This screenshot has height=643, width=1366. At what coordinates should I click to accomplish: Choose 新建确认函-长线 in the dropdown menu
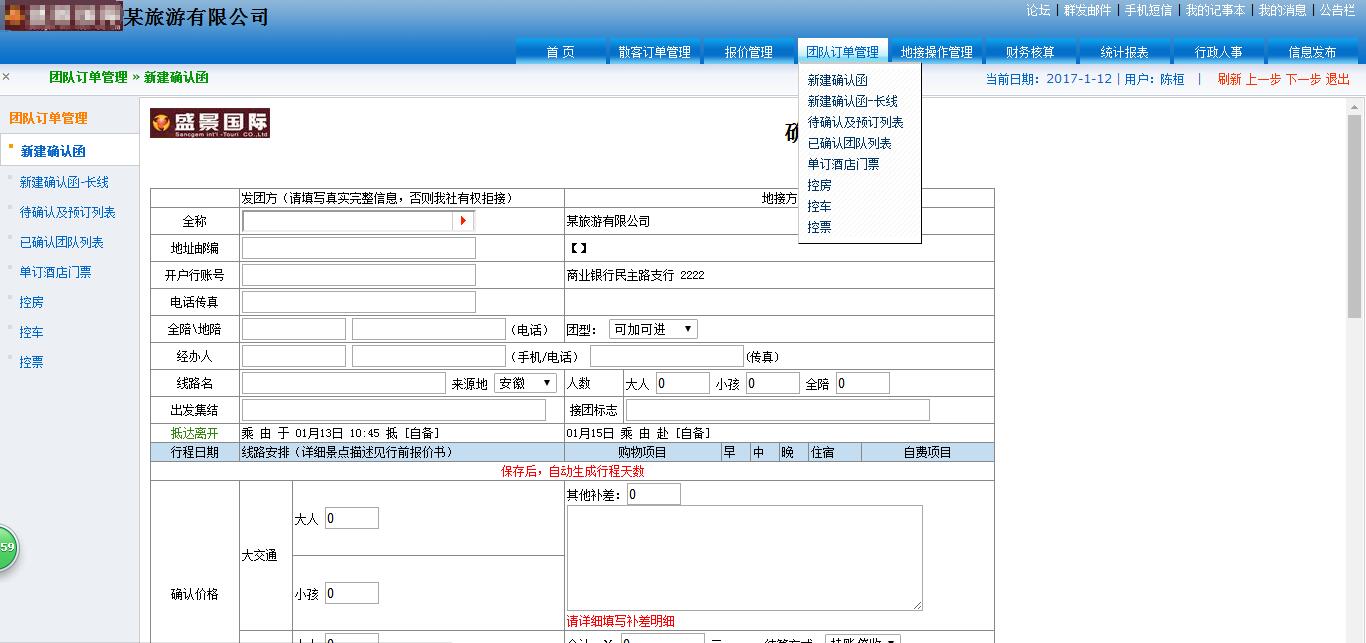pyautogui.click(x=852, y=101)
